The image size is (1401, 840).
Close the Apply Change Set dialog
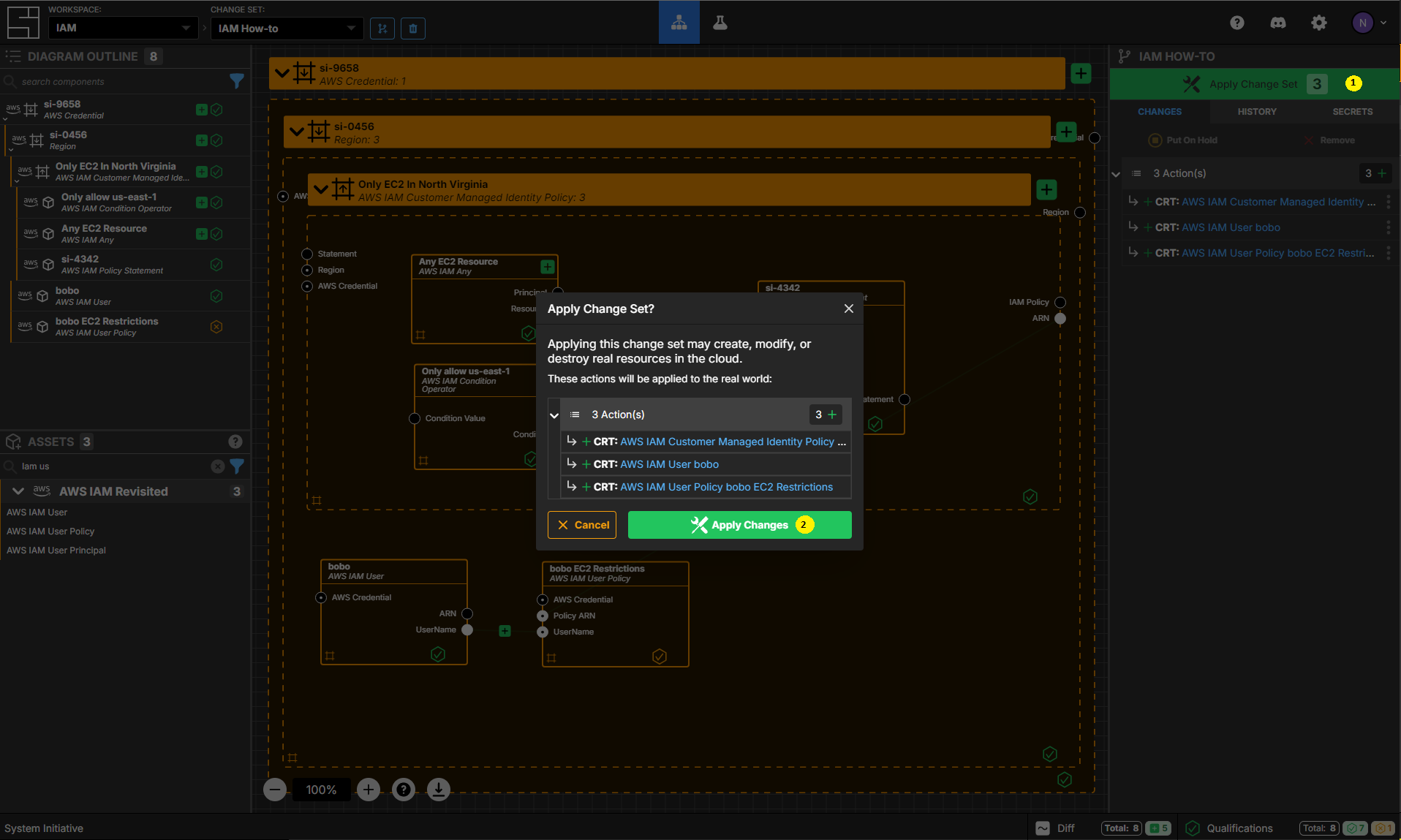pyautogui.click(x=849, y=309)
